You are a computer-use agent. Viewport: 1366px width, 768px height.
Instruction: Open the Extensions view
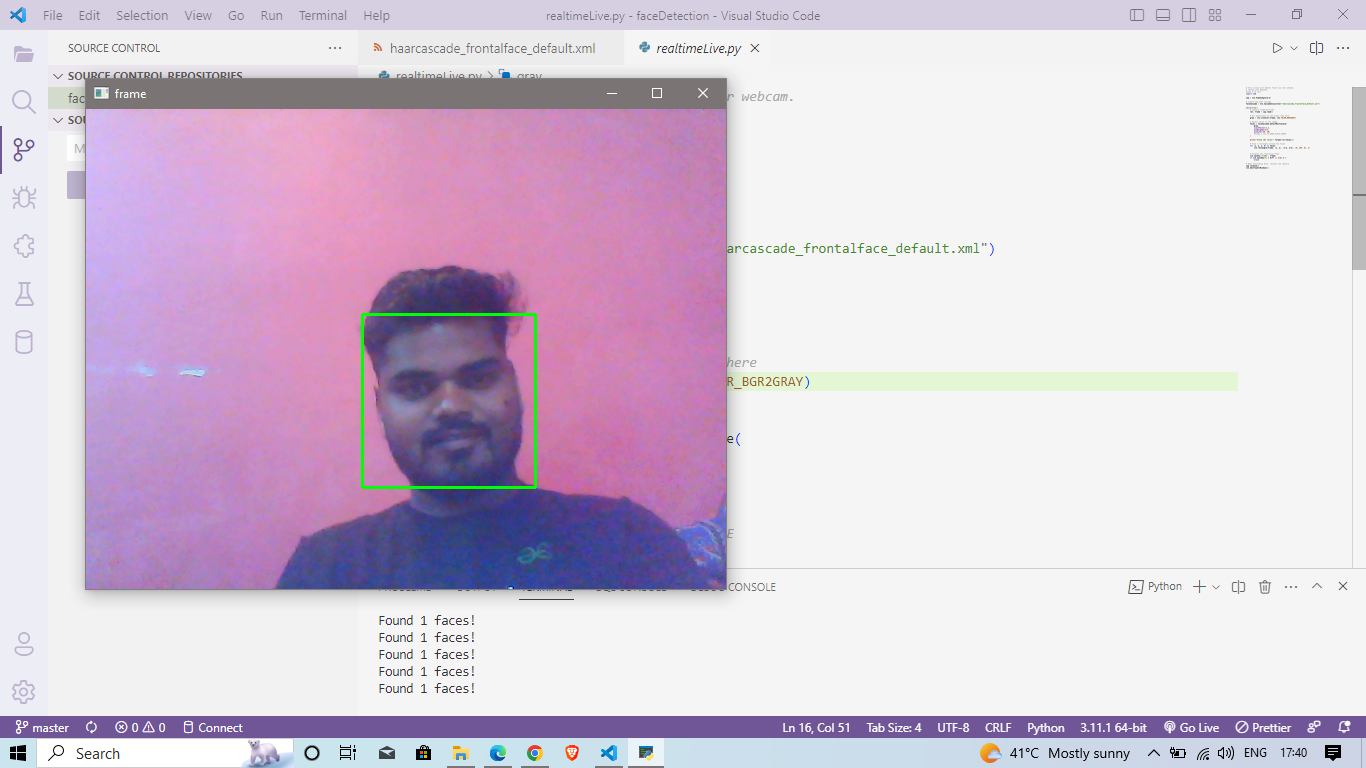24,246
